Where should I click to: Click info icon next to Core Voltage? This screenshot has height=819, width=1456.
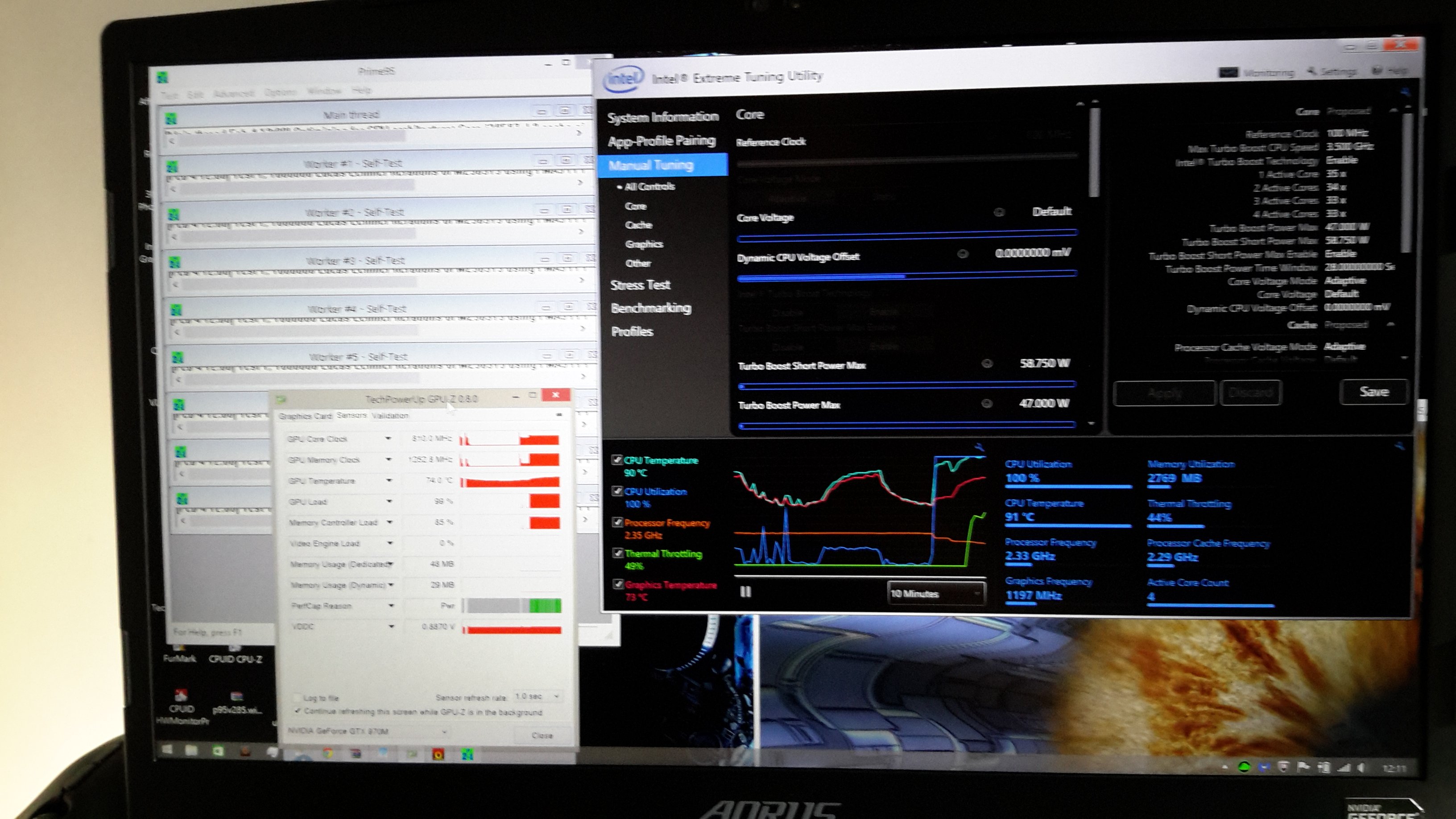[999, 212]
